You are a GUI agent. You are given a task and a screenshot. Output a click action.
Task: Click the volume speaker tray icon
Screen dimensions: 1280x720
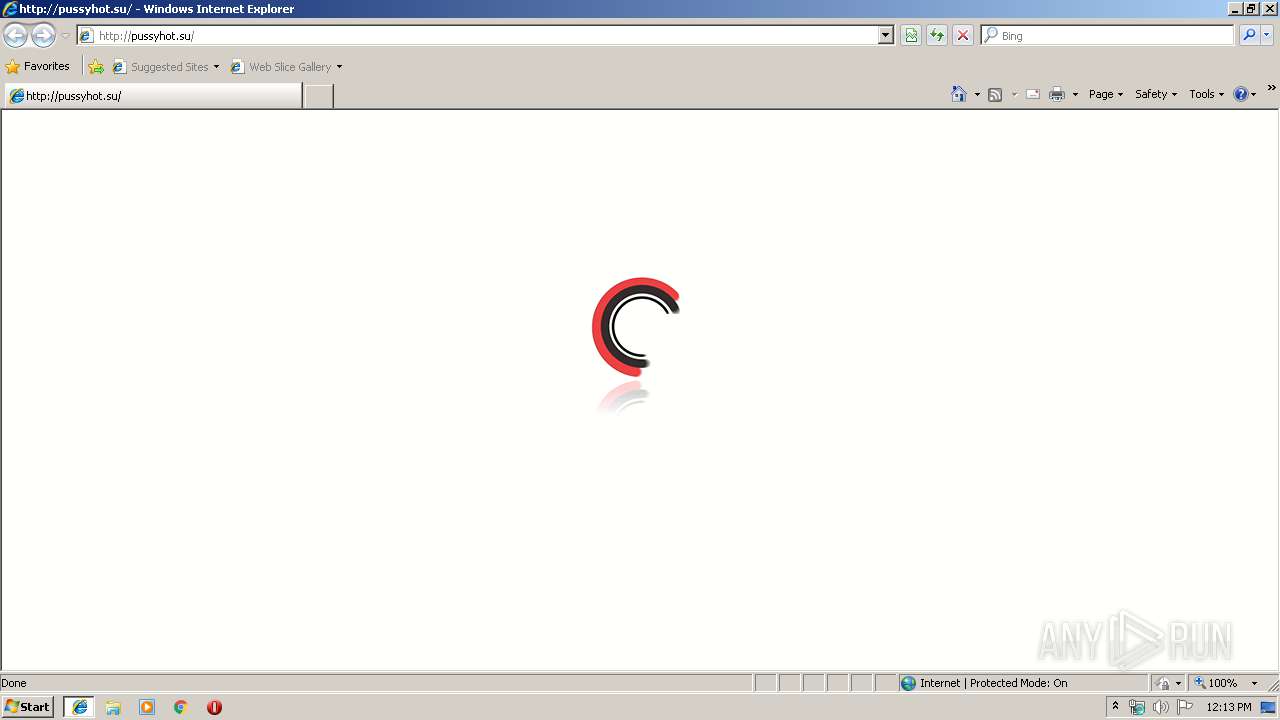click(x=1160, y=707)
